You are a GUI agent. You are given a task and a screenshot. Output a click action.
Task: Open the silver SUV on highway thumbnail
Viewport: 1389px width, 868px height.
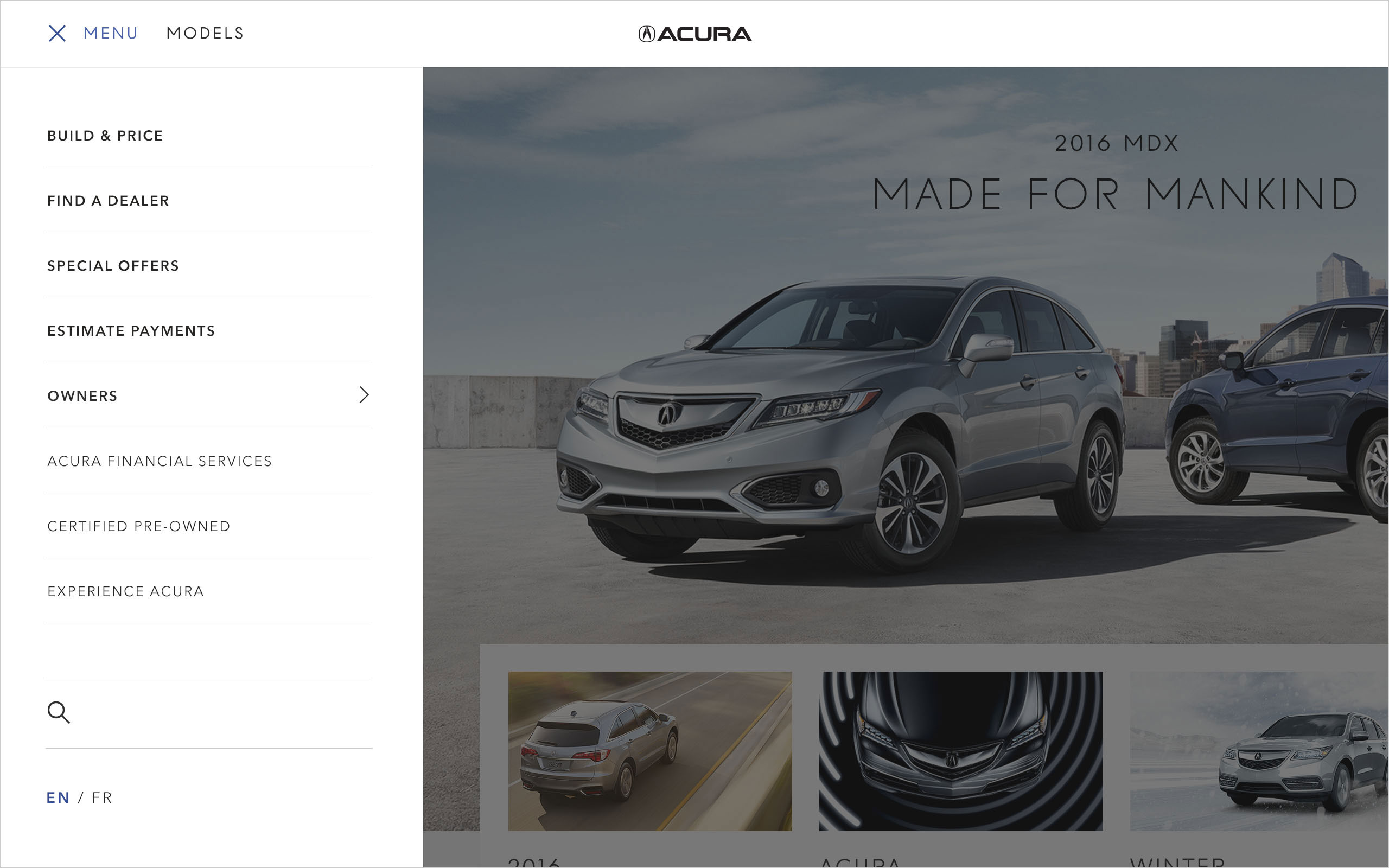click(649, 751)
